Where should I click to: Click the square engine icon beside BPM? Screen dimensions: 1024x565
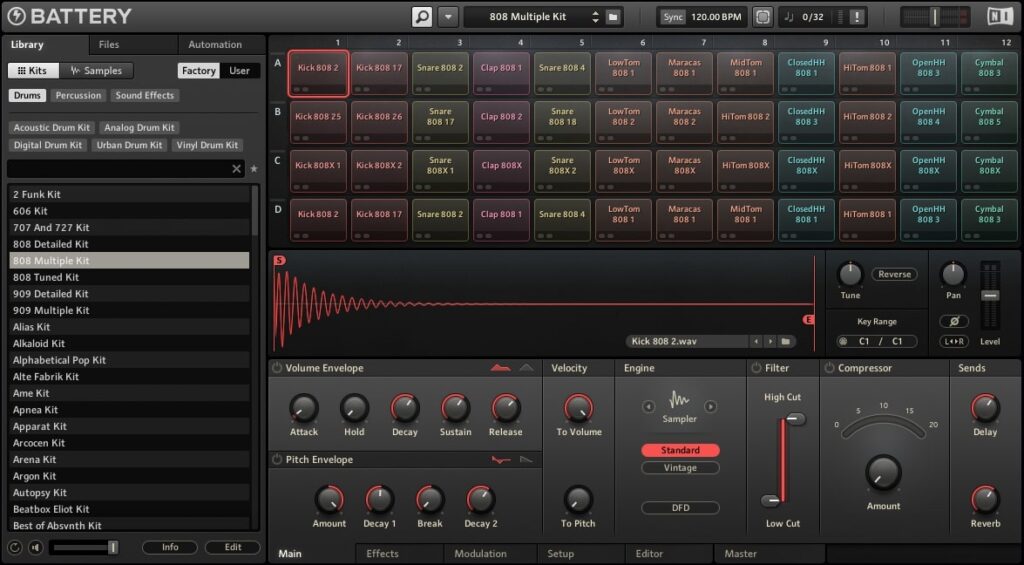(762, 16)
